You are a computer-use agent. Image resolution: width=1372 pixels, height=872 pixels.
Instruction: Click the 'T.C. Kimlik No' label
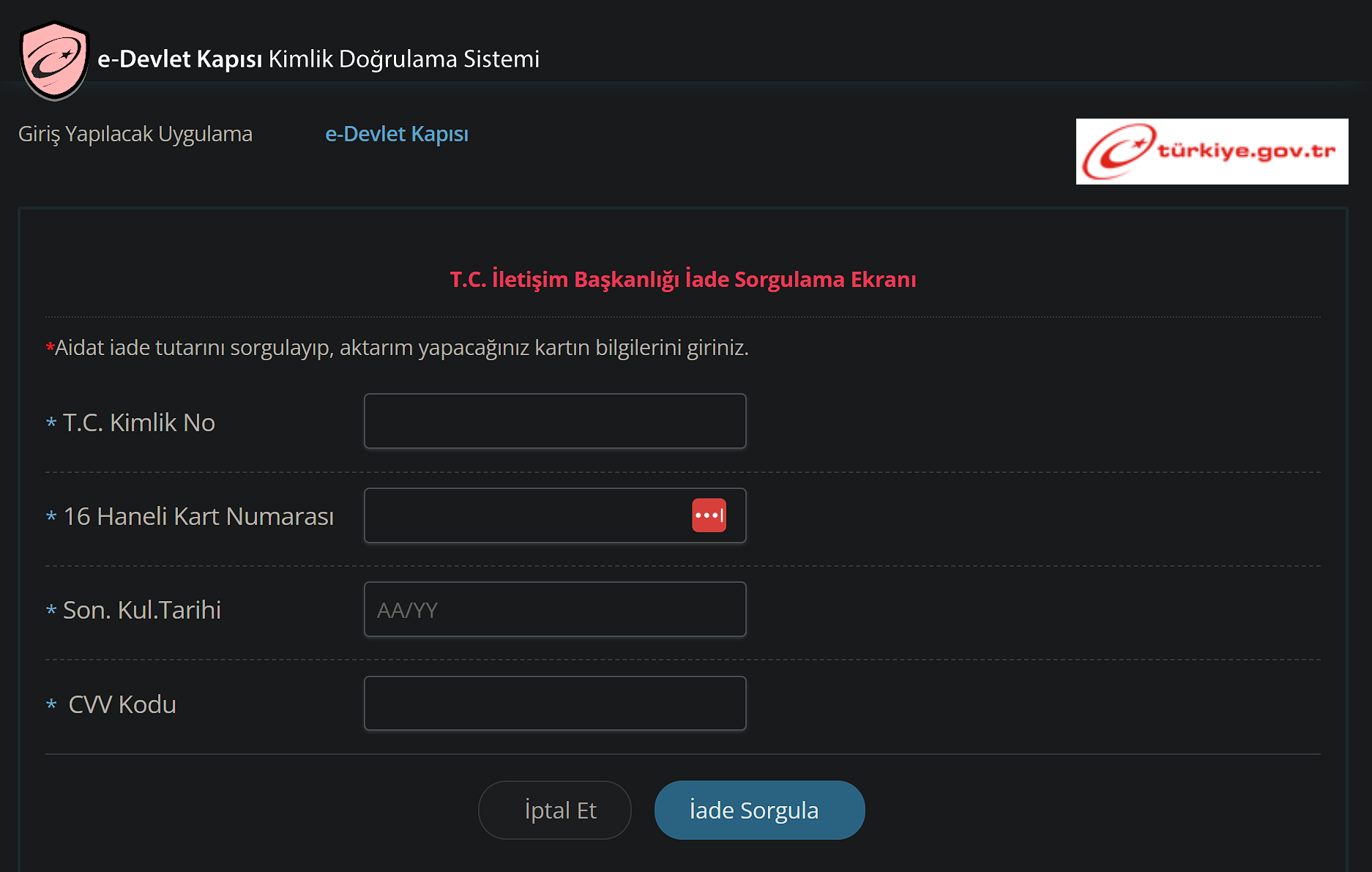pyautogui.click(x=138, y=422)
